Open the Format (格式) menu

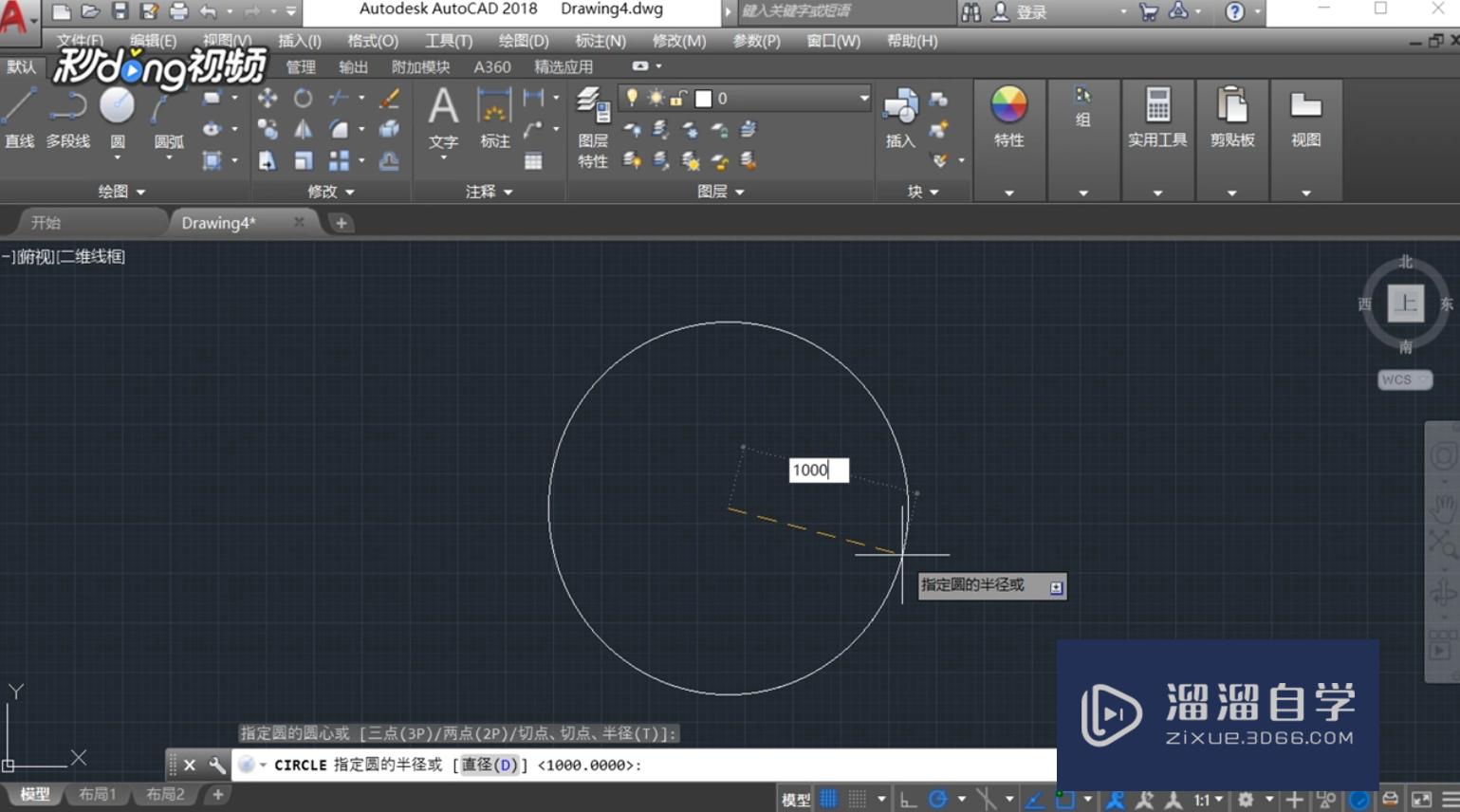click(x=373, y=41)
